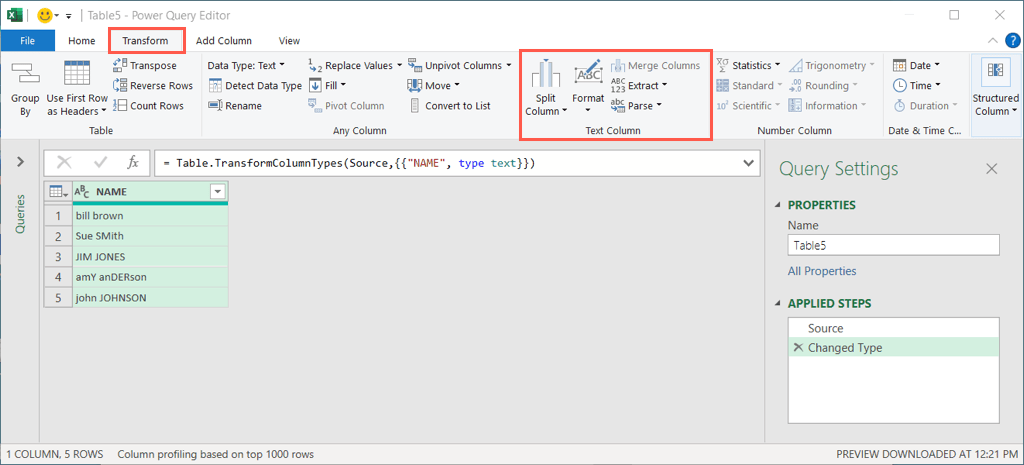The image size is (1024, 465).
Task: Expand the Queries pane
Action: [x=20, y=161]
